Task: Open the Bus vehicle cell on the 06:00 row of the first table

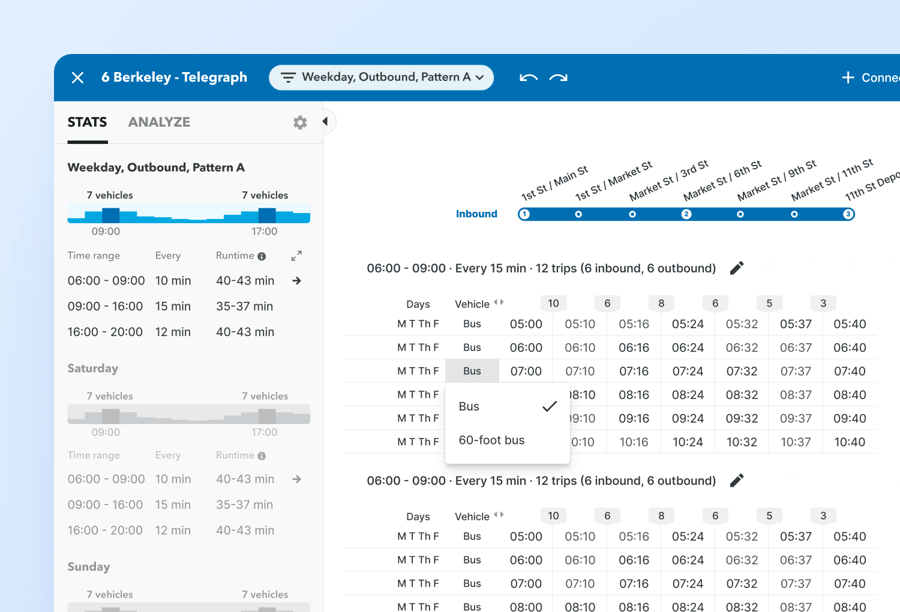Action: tap(472, 347)
